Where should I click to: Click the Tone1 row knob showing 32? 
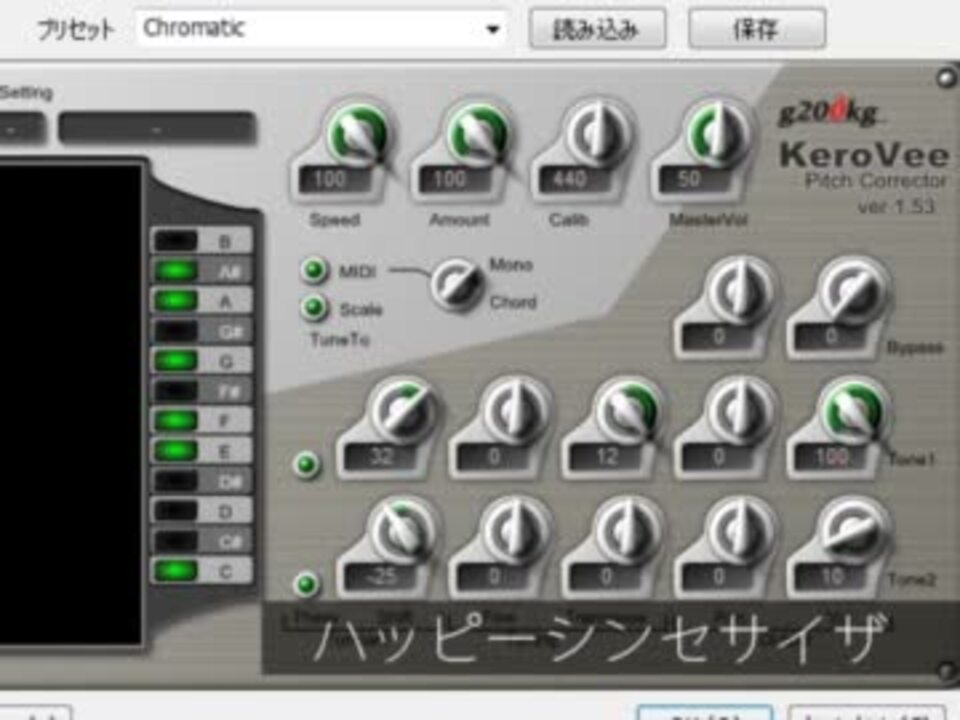(402, 411)
